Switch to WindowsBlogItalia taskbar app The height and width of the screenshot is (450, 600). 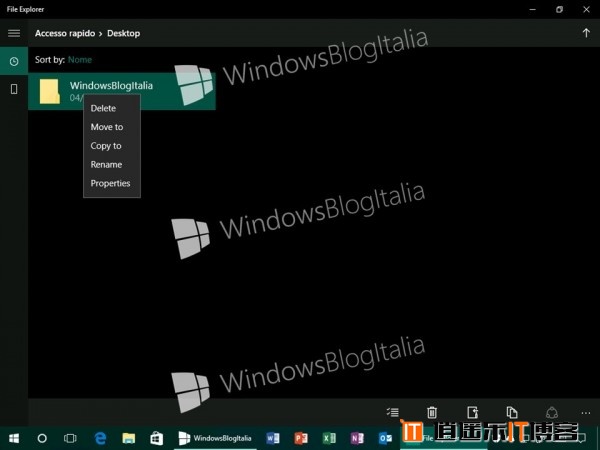215,438
